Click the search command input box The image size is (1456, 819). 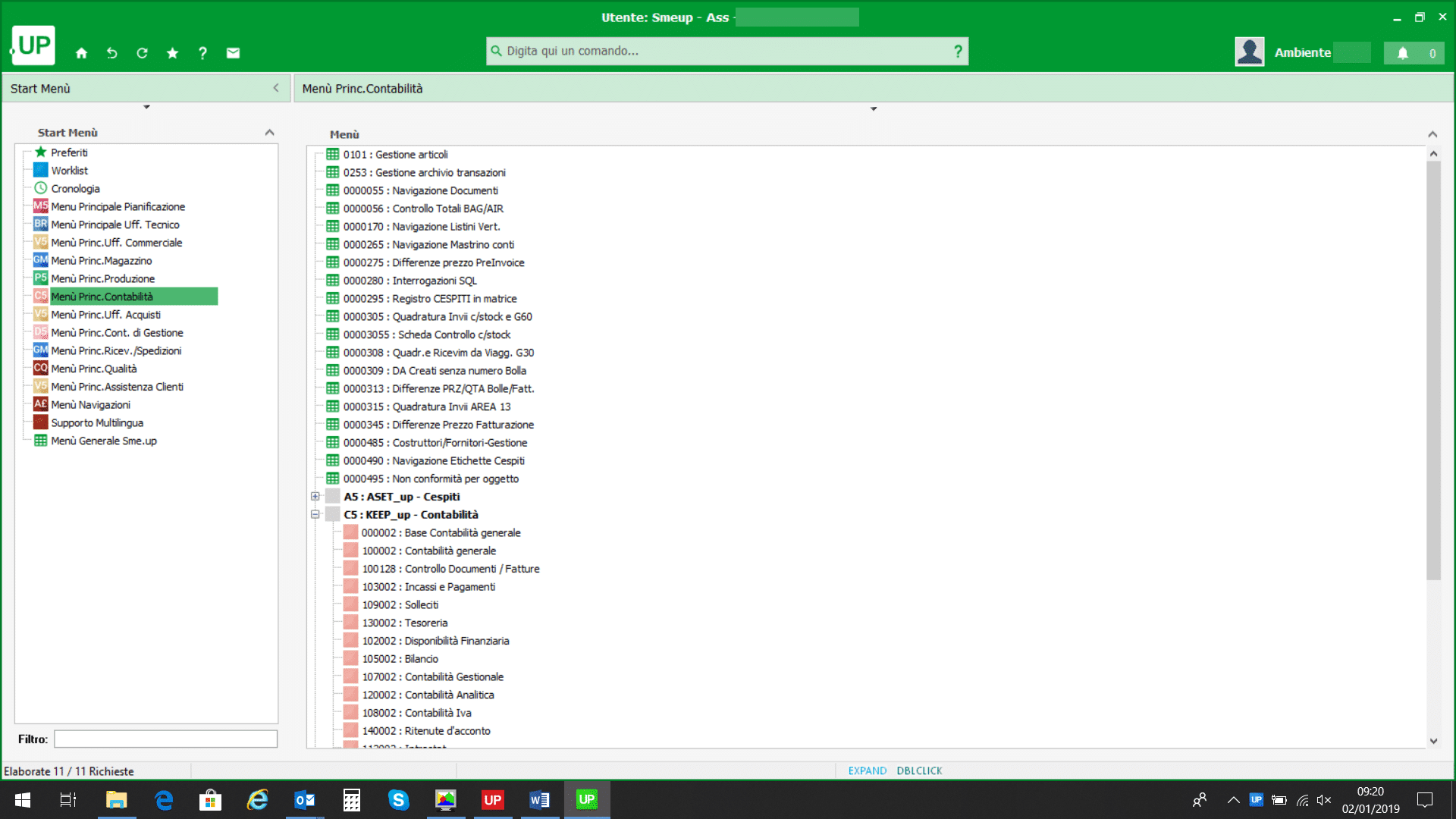pyautogui.click(x=727, y=50)
